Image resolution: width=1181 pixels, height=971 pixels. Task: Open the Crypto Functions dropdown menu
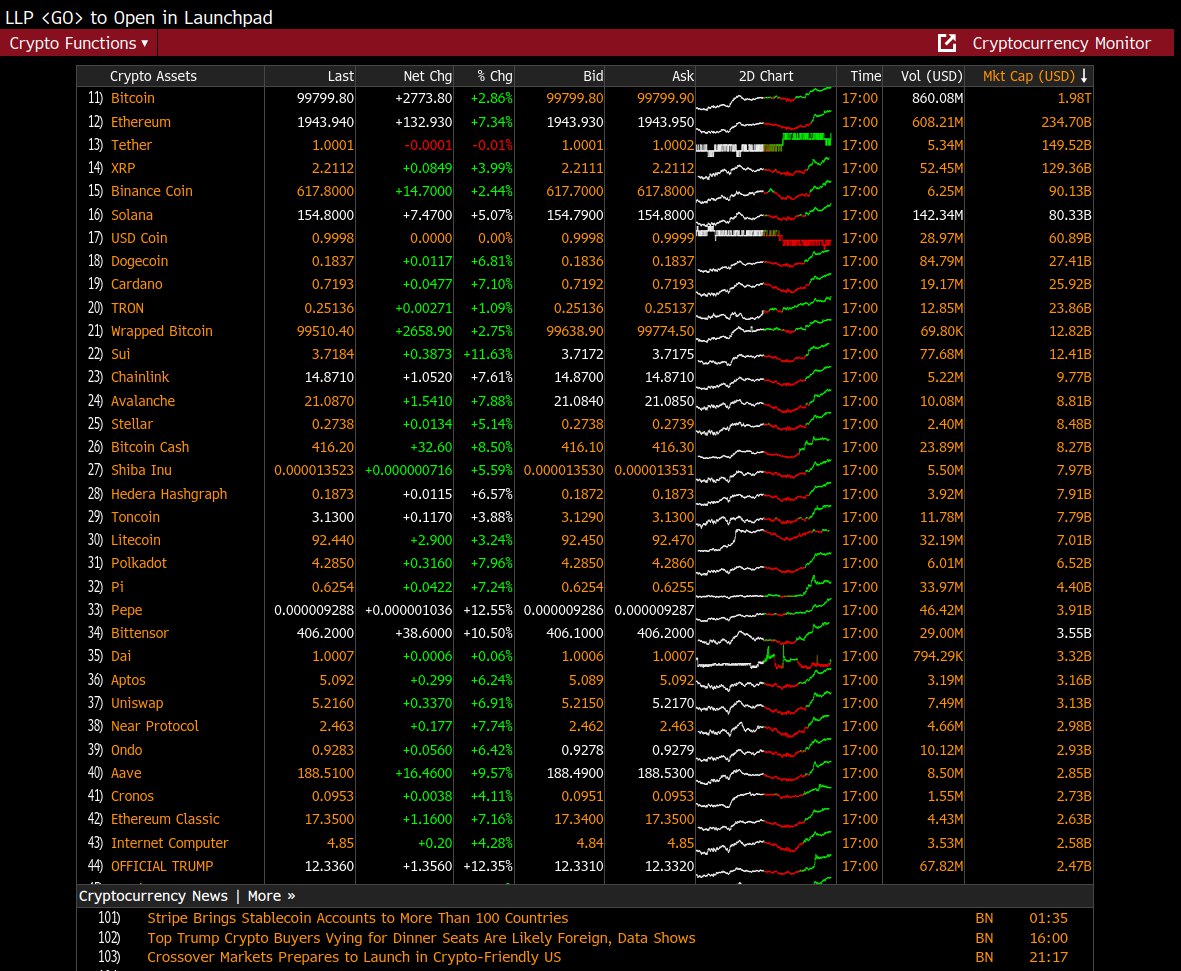click(79, 43)
